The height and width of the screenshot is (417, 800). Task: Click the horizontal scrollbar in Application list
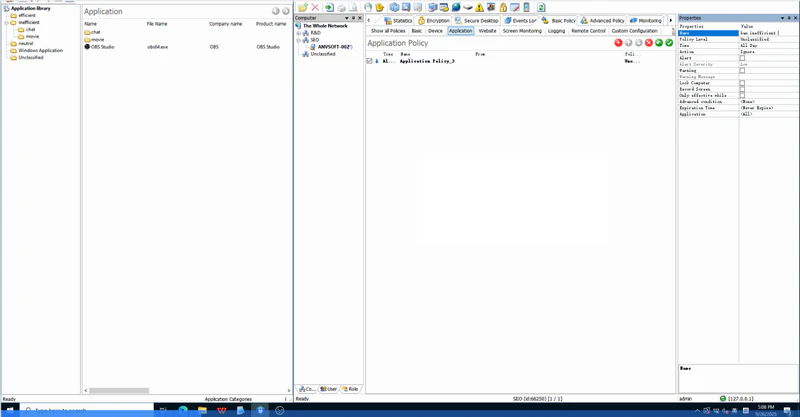(120, 390)
